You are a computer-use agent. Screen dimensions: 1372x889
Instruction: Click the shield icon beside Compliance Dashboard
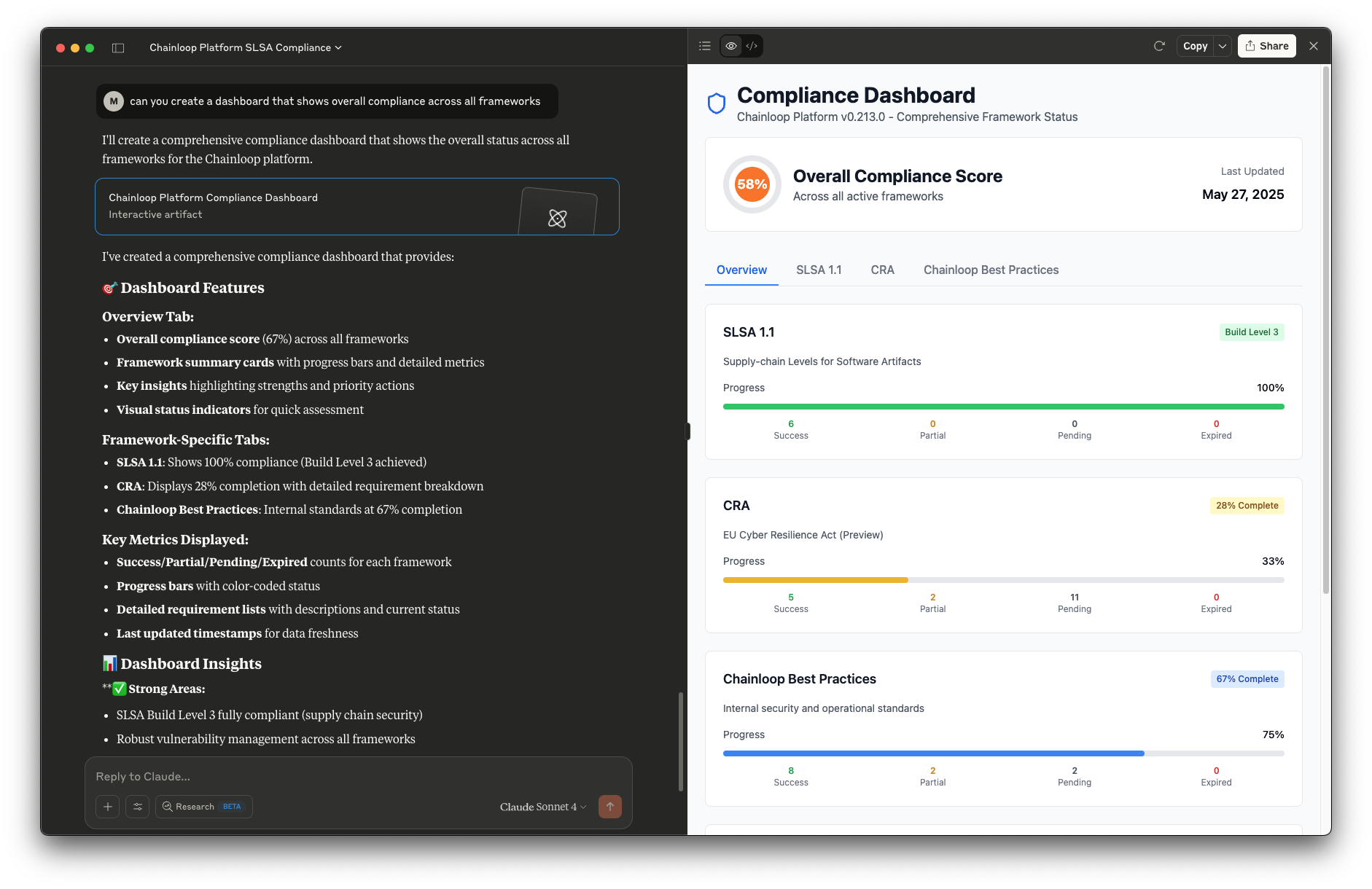coord(717,103)
